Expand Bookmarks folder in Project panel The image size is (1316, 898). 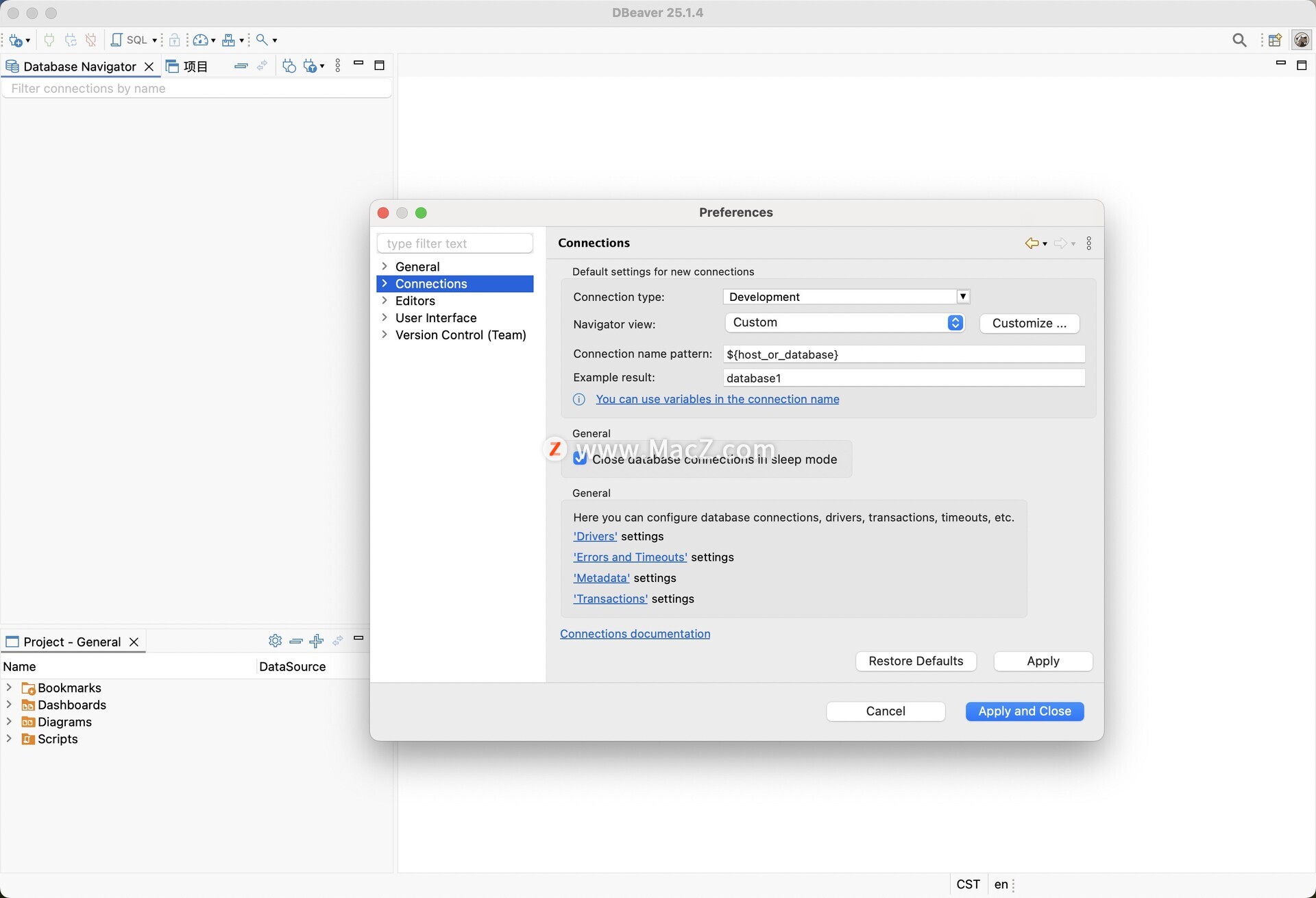[9, 687]
